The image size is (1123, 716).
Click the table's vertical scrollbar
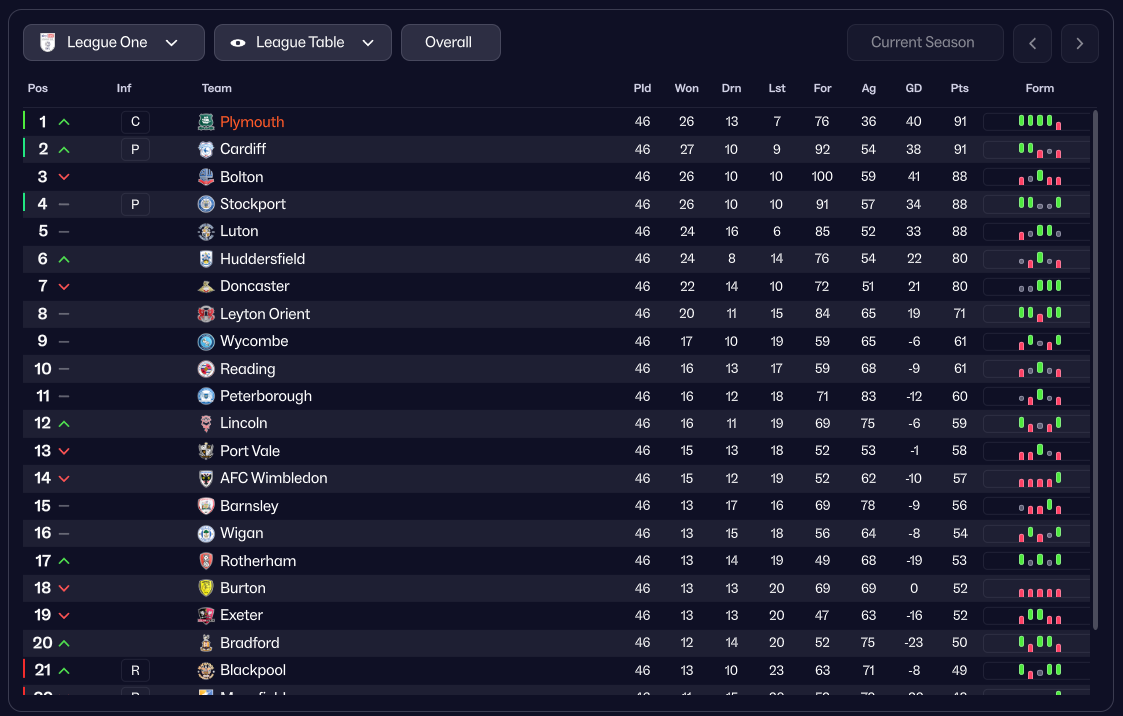1096,370
